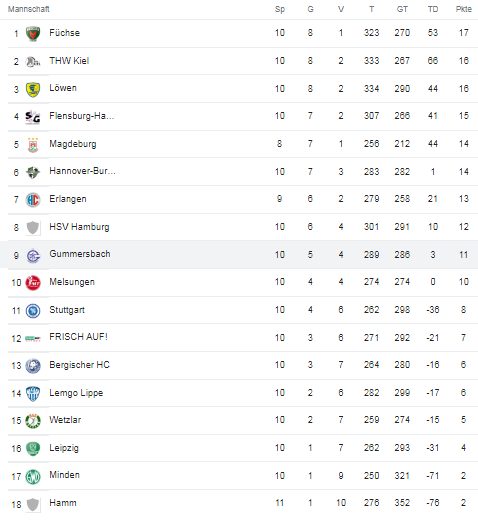Click the THW Kiel team logo
The width and height of the screenshot is (478, 523).
(33, 62)
